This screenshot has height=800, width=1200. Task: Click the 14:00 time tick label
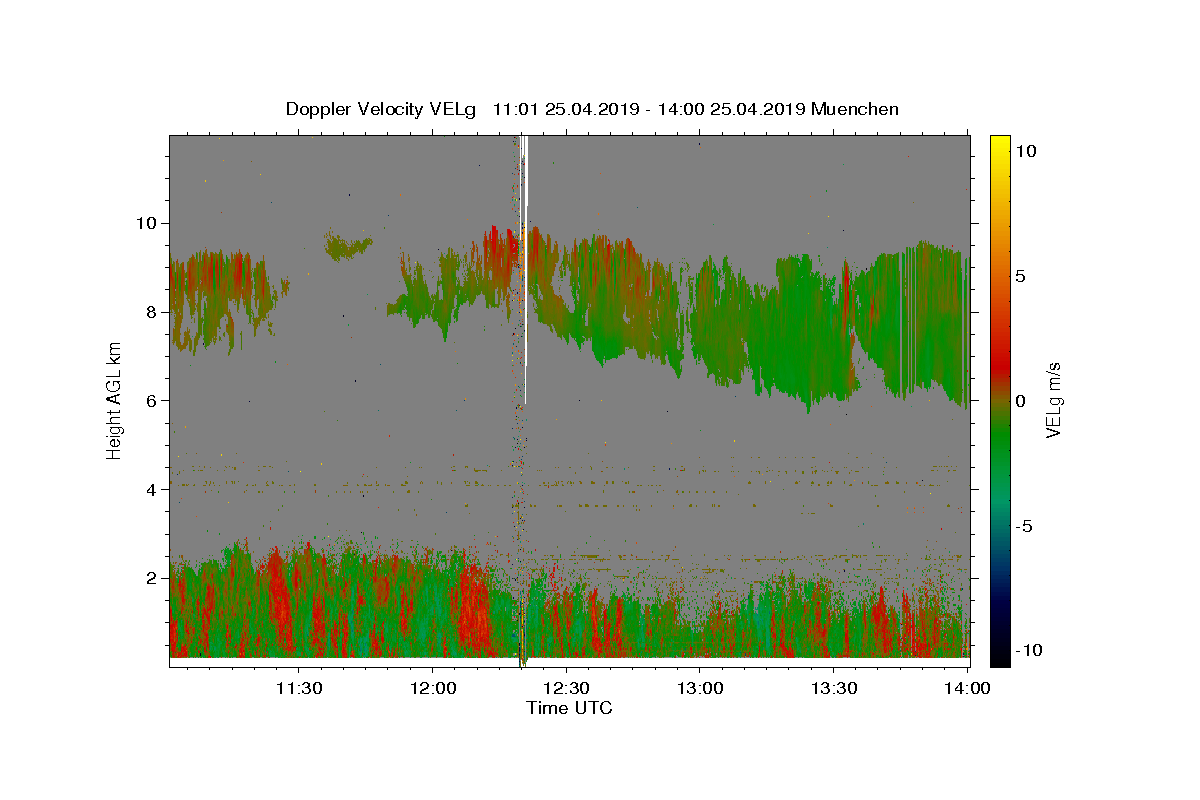point(967,688)
